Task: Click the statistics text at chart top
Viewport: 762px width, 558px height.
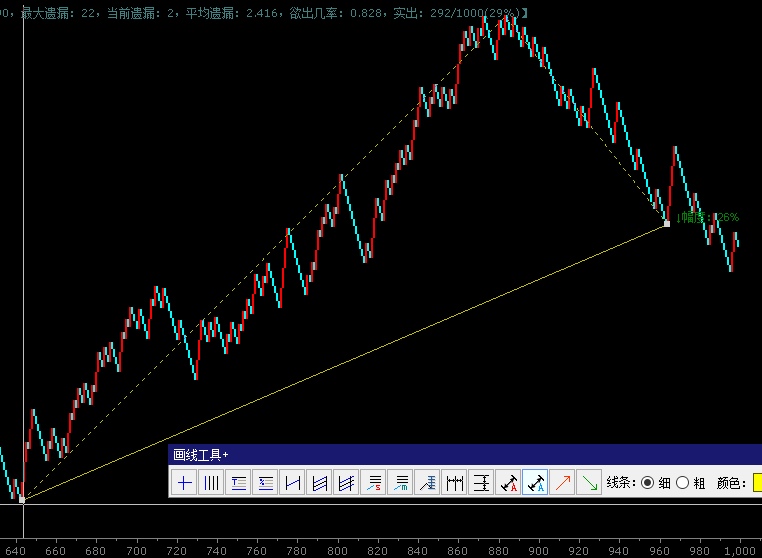Action: (270, 11)
